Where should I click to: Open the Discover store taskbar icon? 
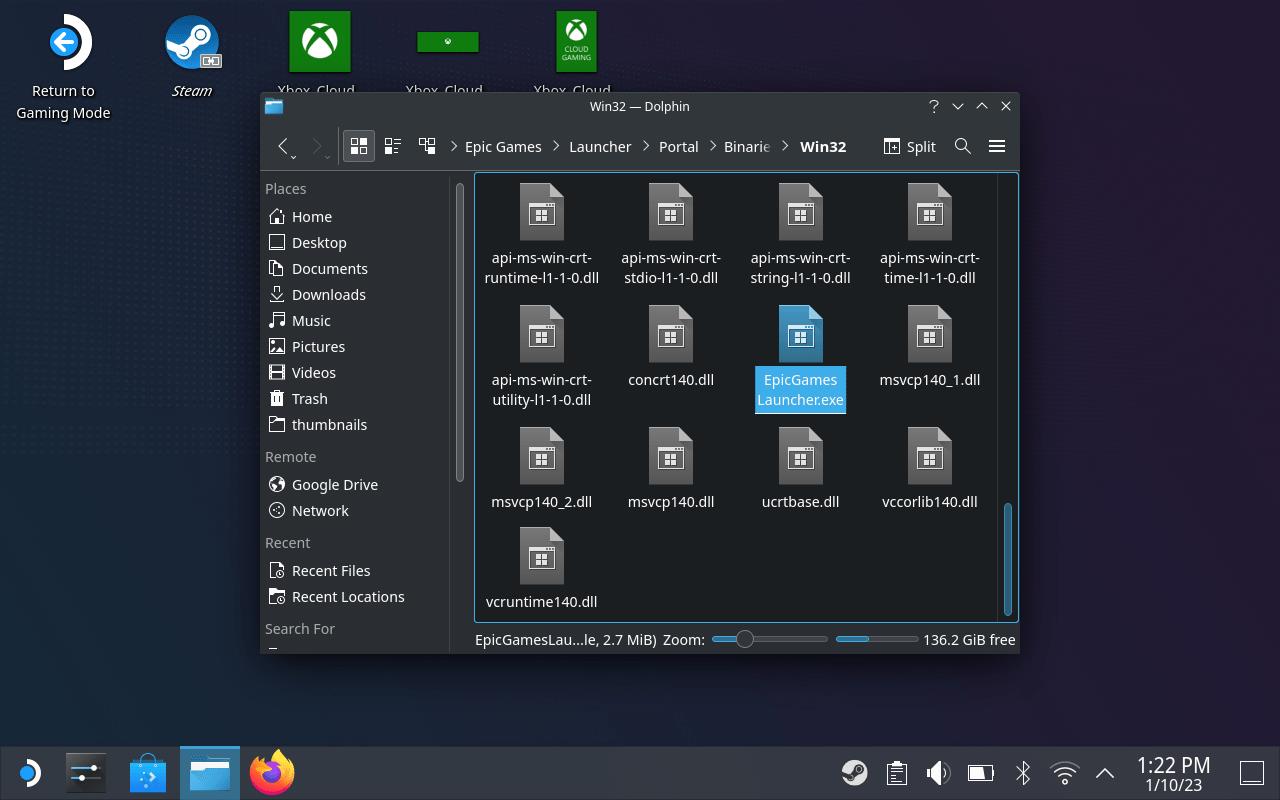point(148,773)
